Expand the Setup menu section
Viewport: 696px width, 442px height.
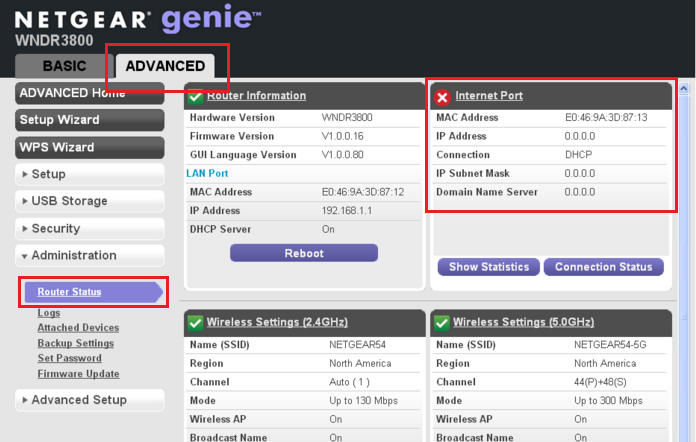[90, 174]
